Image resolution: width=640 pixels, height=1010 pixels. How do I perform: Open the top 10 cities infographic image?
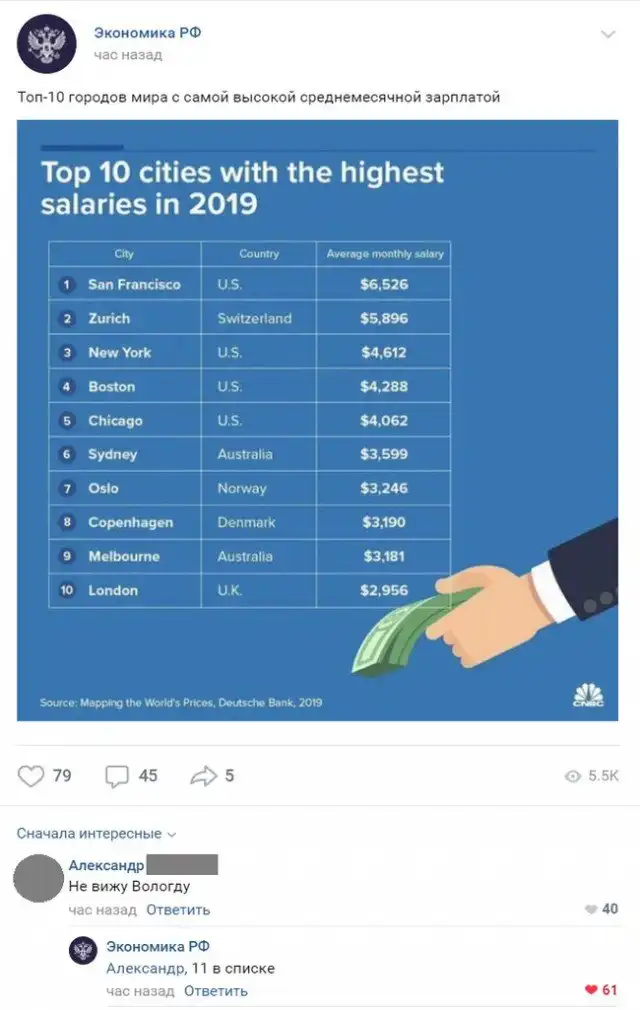point(317,420)
